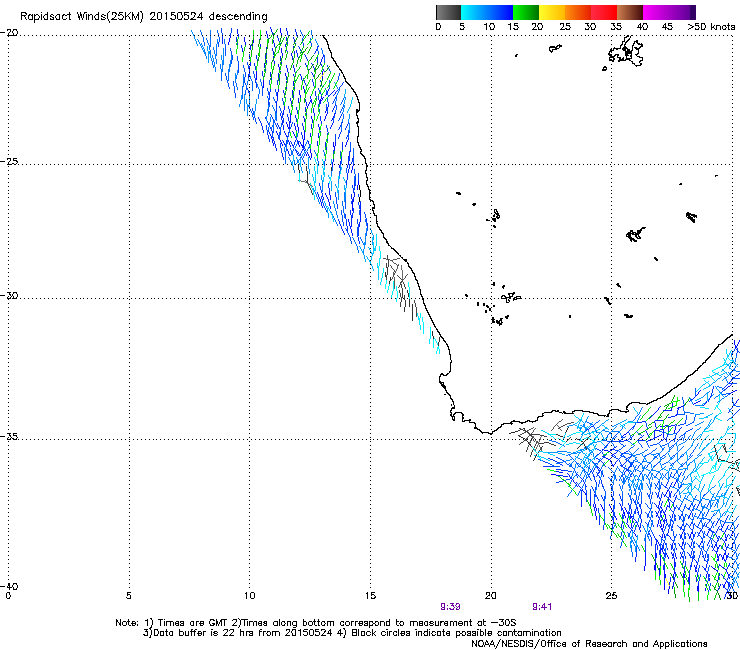Click the longitude axis label '5' at bottom

[x=128, y=596]
